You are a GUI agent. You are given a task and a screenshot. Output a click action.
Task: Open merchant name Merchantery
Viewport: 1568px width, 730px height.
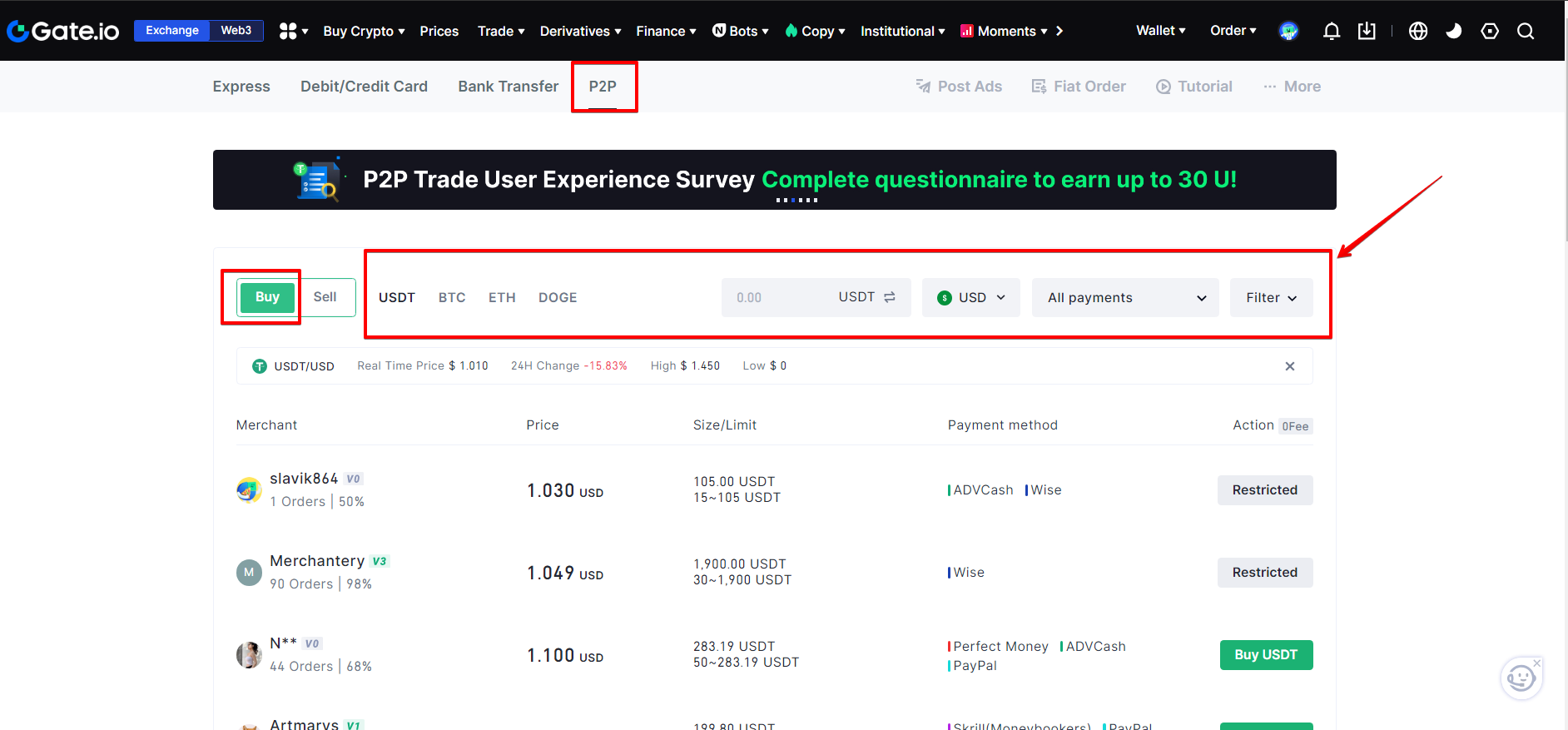pyautogui.click(x=317, y=561)
